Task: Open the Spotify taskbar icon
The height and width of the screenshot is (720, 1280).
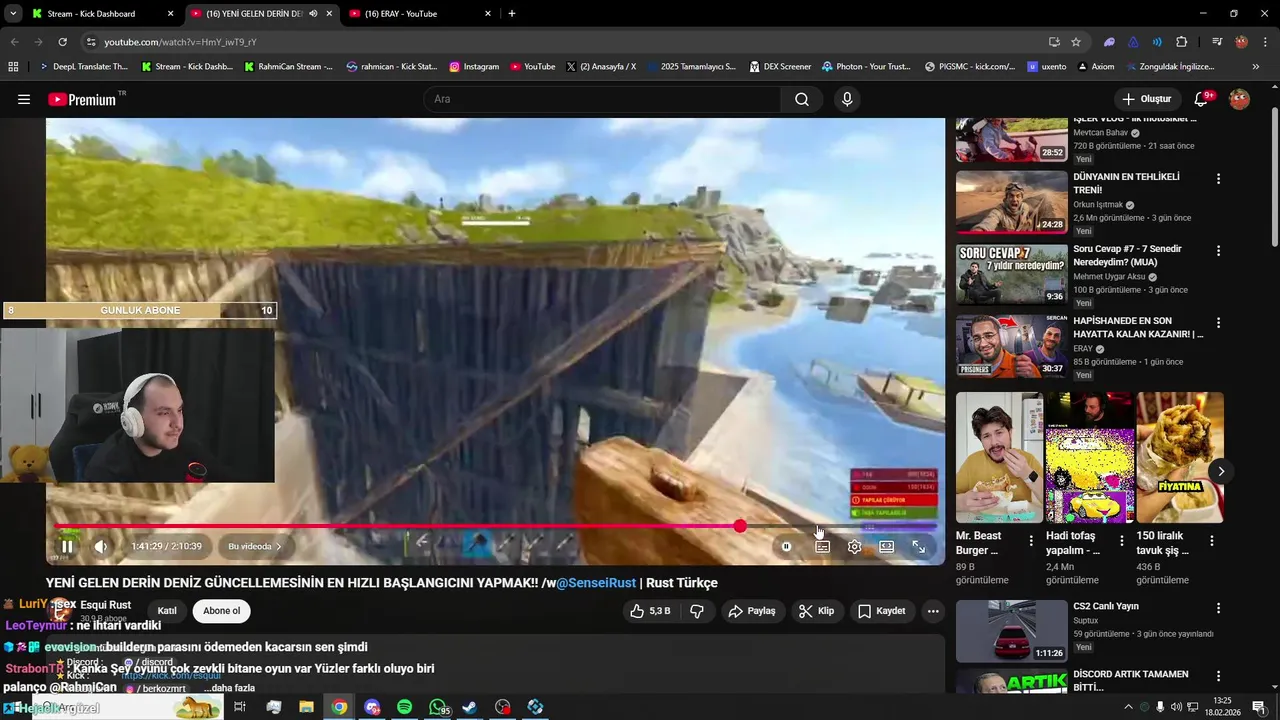Action: click(x=404, y=707)
